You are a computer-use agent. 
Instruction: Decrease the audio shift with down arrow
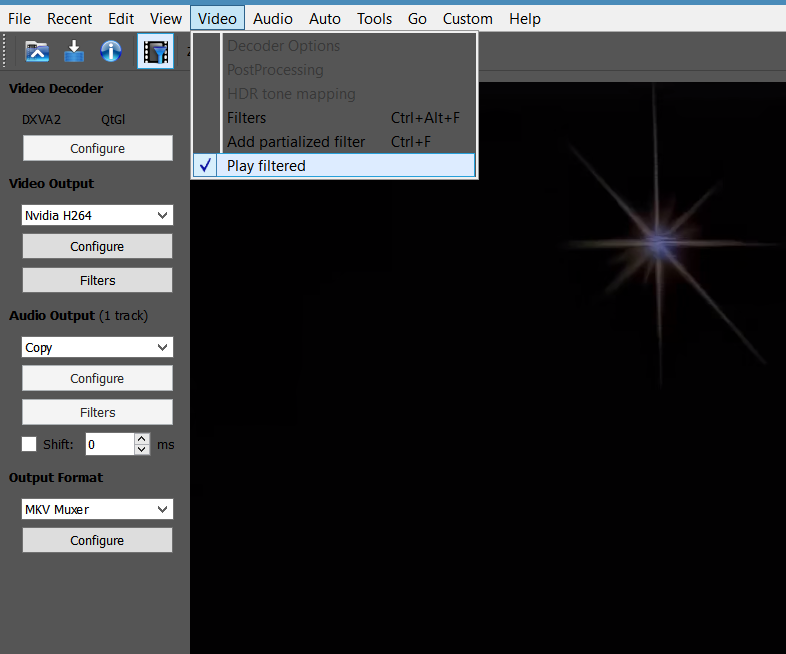[x=142, y=450]
